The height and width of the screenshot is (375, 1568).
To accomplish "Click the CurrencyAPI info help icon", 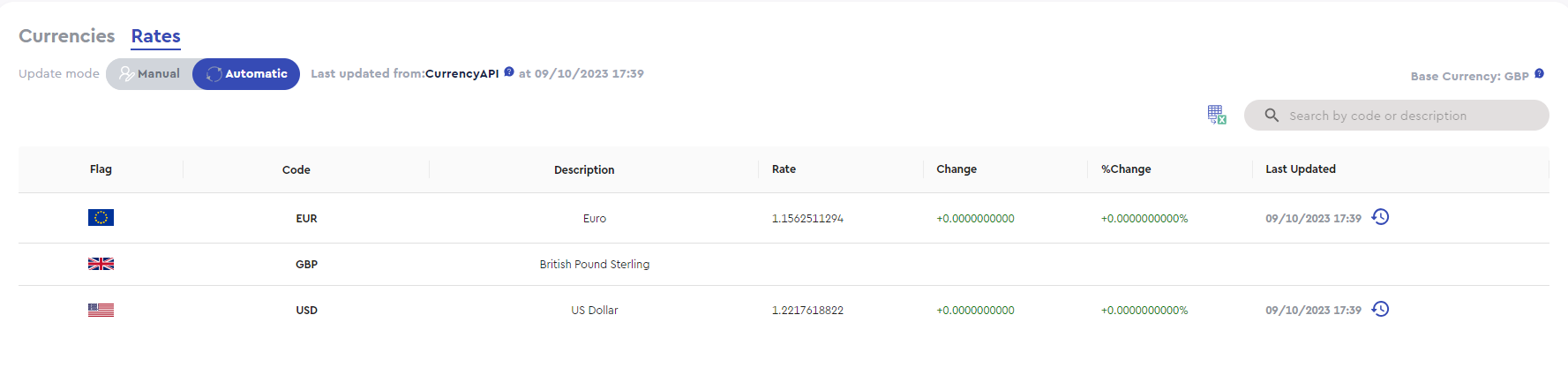I will [509, 72].
